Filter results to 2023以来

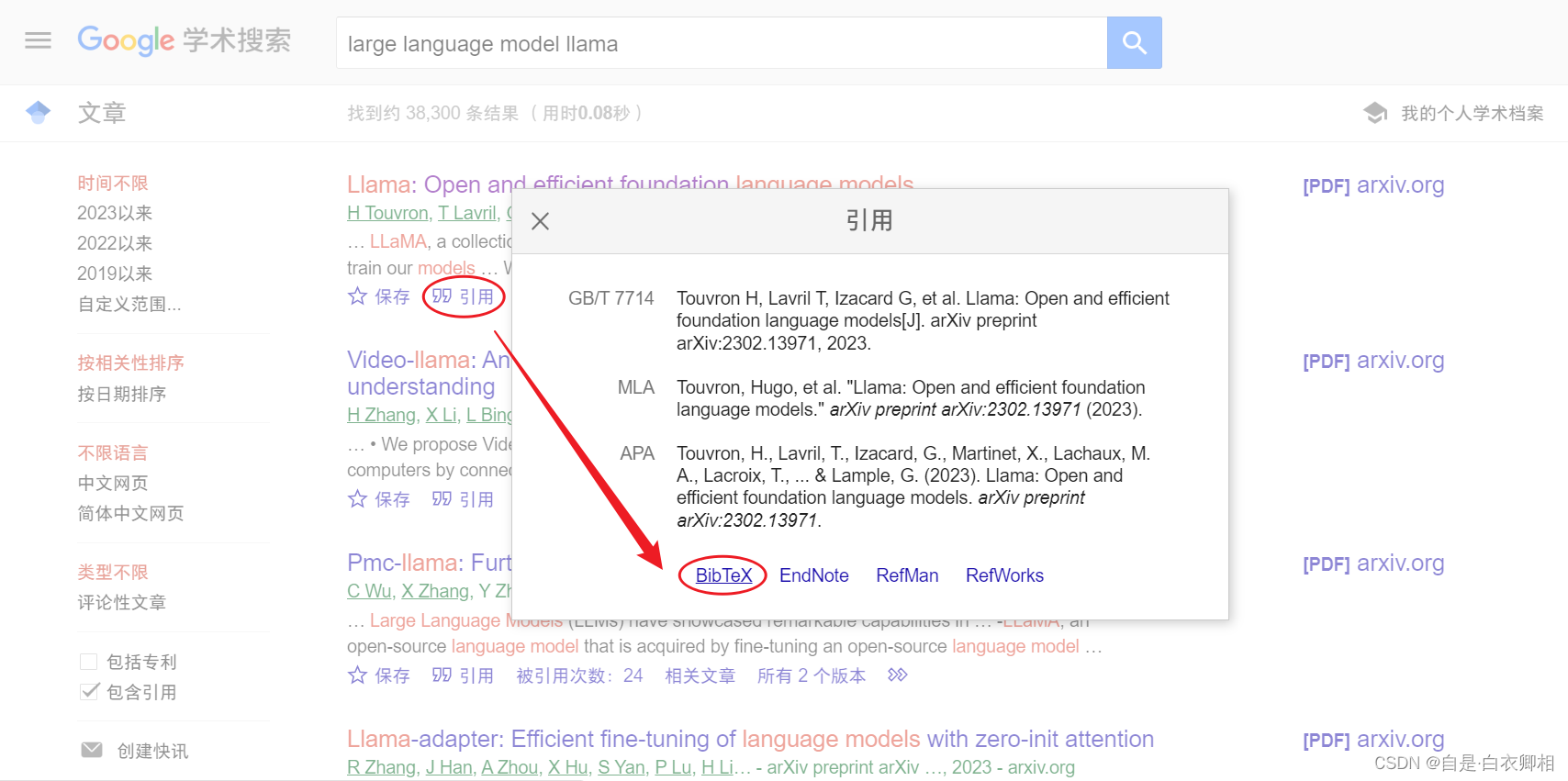[x=115, y=213]
